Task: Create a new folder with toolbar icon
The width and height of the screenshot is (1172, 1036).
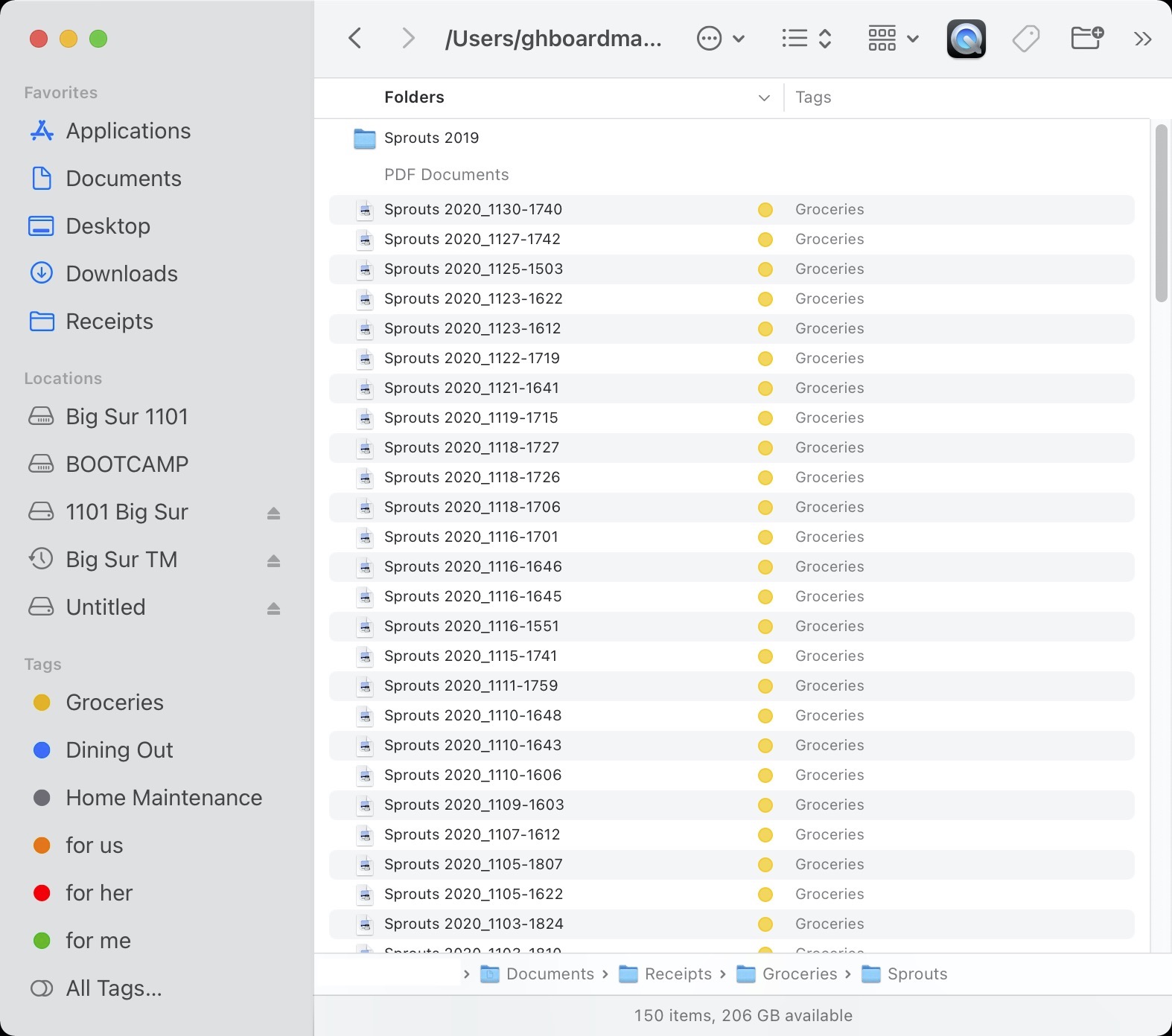Action: [1087, 38]
